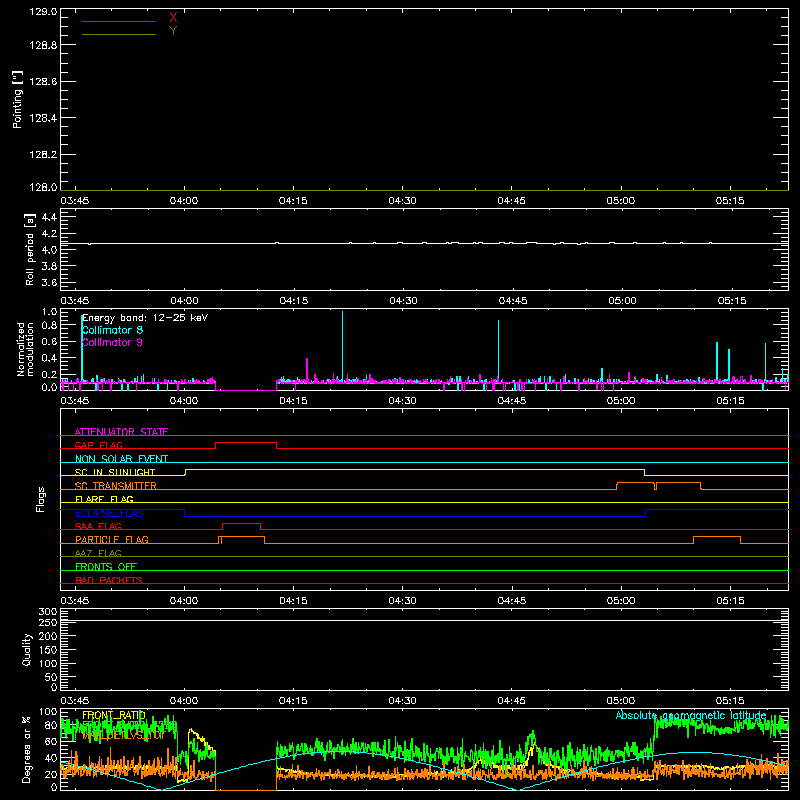The height and width of the screenshot is (800, 800).
Task: Click the 129.0 tick value on Pointing axis
Action: pos(43,12)
